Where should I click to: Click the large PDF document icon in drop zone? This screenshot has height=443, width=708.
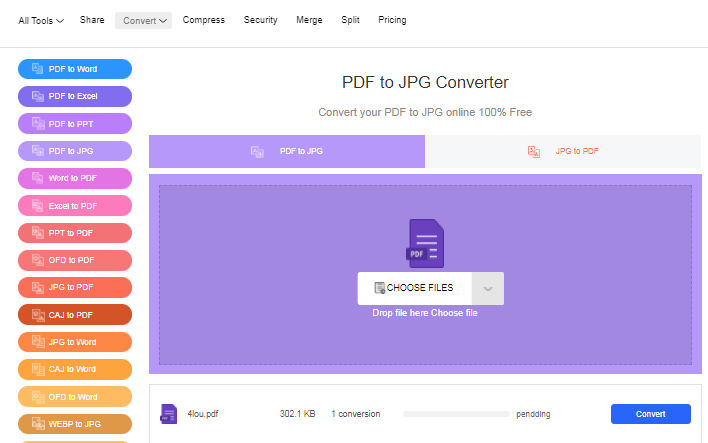click(425, 243)
